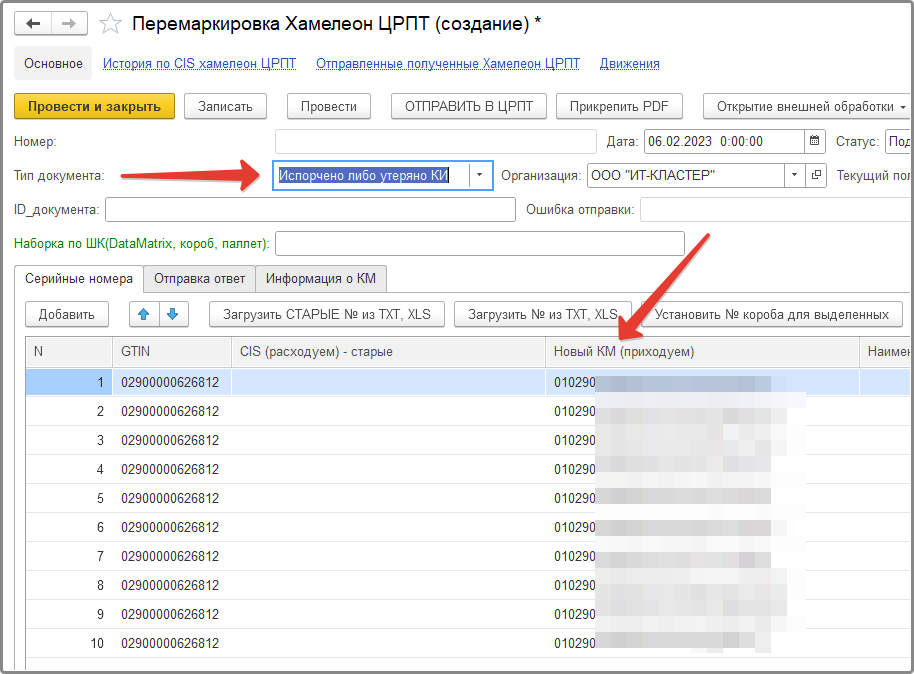Image resolution: width=914 pixels, height=674 pixels.
Task: Go forward with the right arrow button
Action: pos(69,24)
